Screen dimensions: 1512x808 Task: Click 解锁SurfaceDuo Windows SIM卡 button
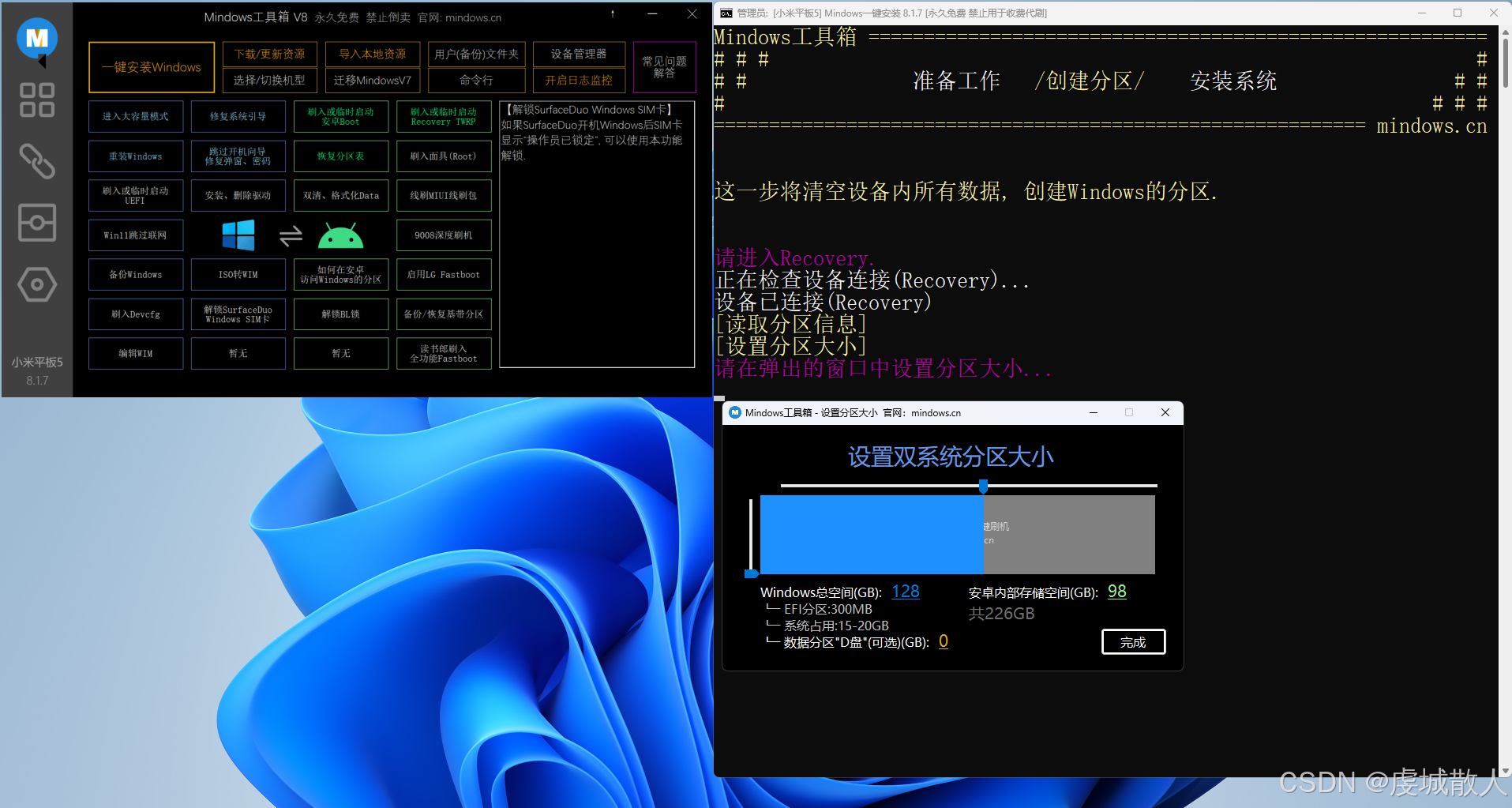(238, 314)
